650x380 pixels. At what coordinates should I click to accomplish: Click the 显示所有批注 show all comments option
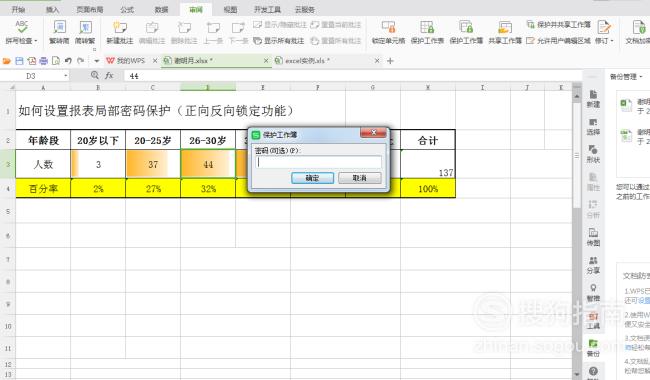279,41
